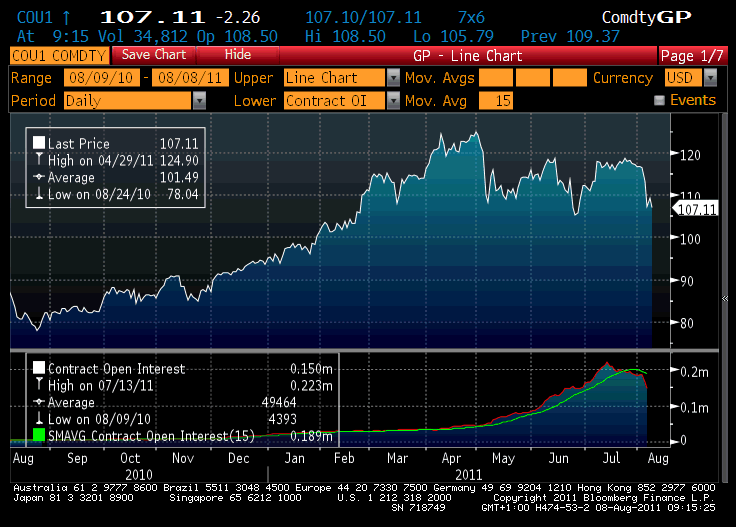Viewport: 736px width, 527px height.
Task: Open the Lower Contract OI dropdown arrow
Action: [393, 101]
